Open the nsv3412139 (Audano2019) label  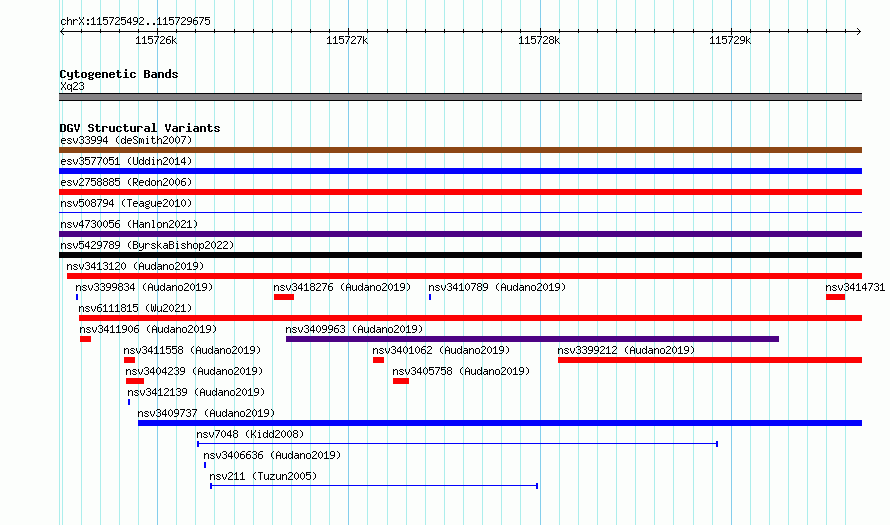(x=196, y=392)
